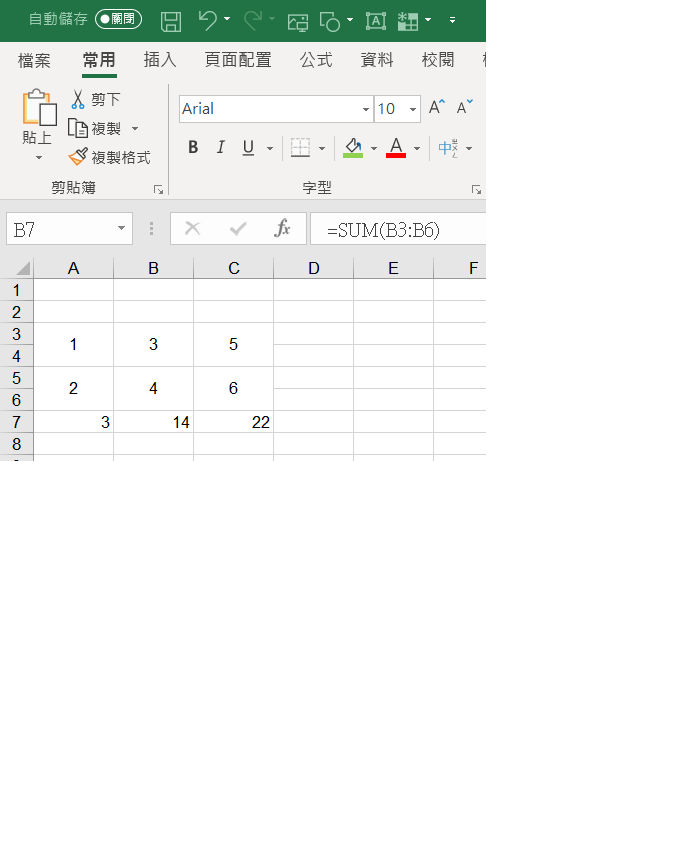The height and width of the screenshot is (843, 700).
Task: Click the Select All corner triangle
Action: (23, 268)
